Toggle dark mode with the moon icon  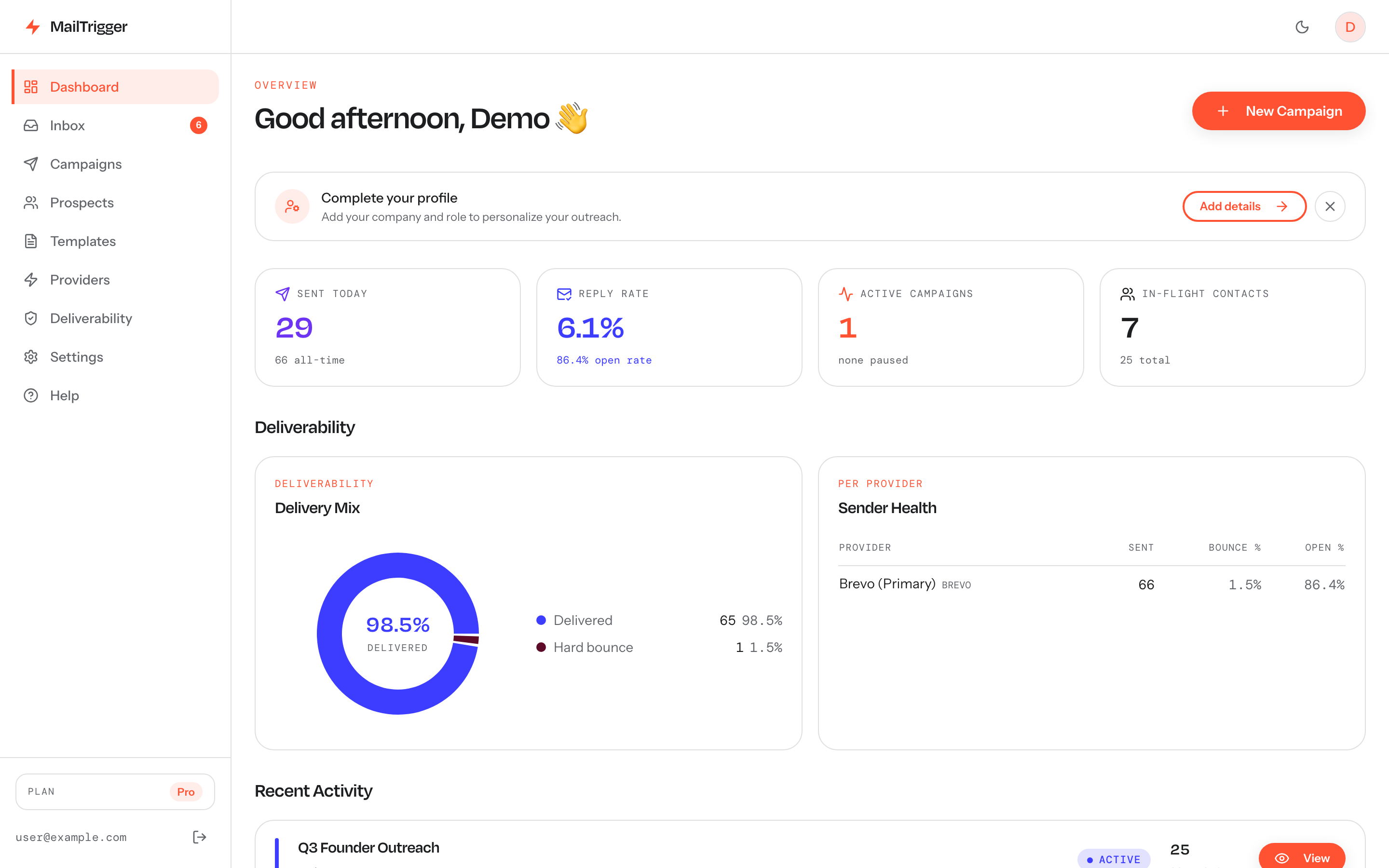pos(1302,27)
